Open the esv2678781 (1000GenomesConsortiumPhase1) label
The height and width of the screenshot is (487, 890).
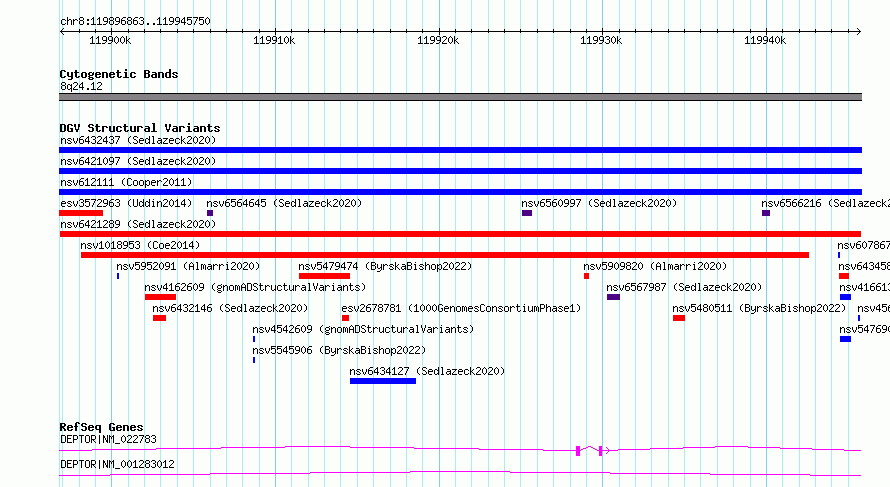[x=461, y=308]
